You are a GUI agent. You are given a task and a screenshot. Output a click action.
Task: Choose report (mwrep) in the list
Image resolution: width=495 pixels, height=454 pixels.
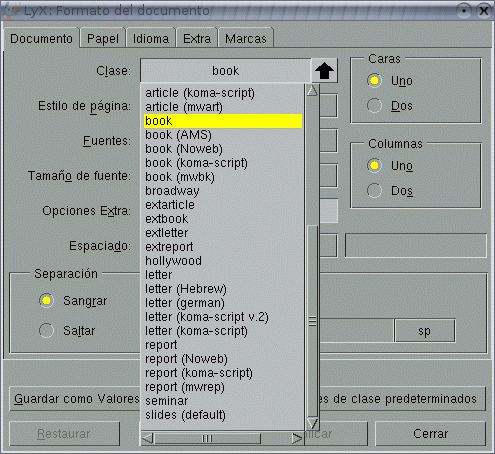(x=223, y=387)
